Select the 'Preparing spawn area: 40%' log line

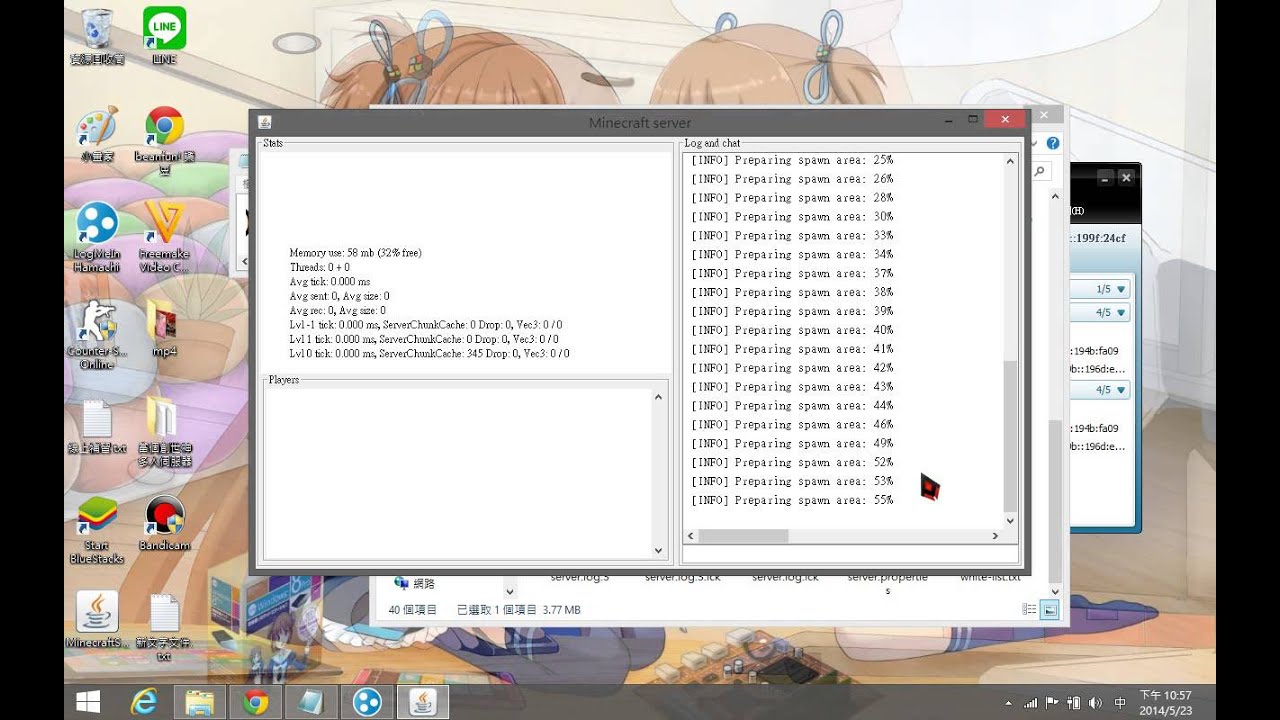(x=792, y=330)
